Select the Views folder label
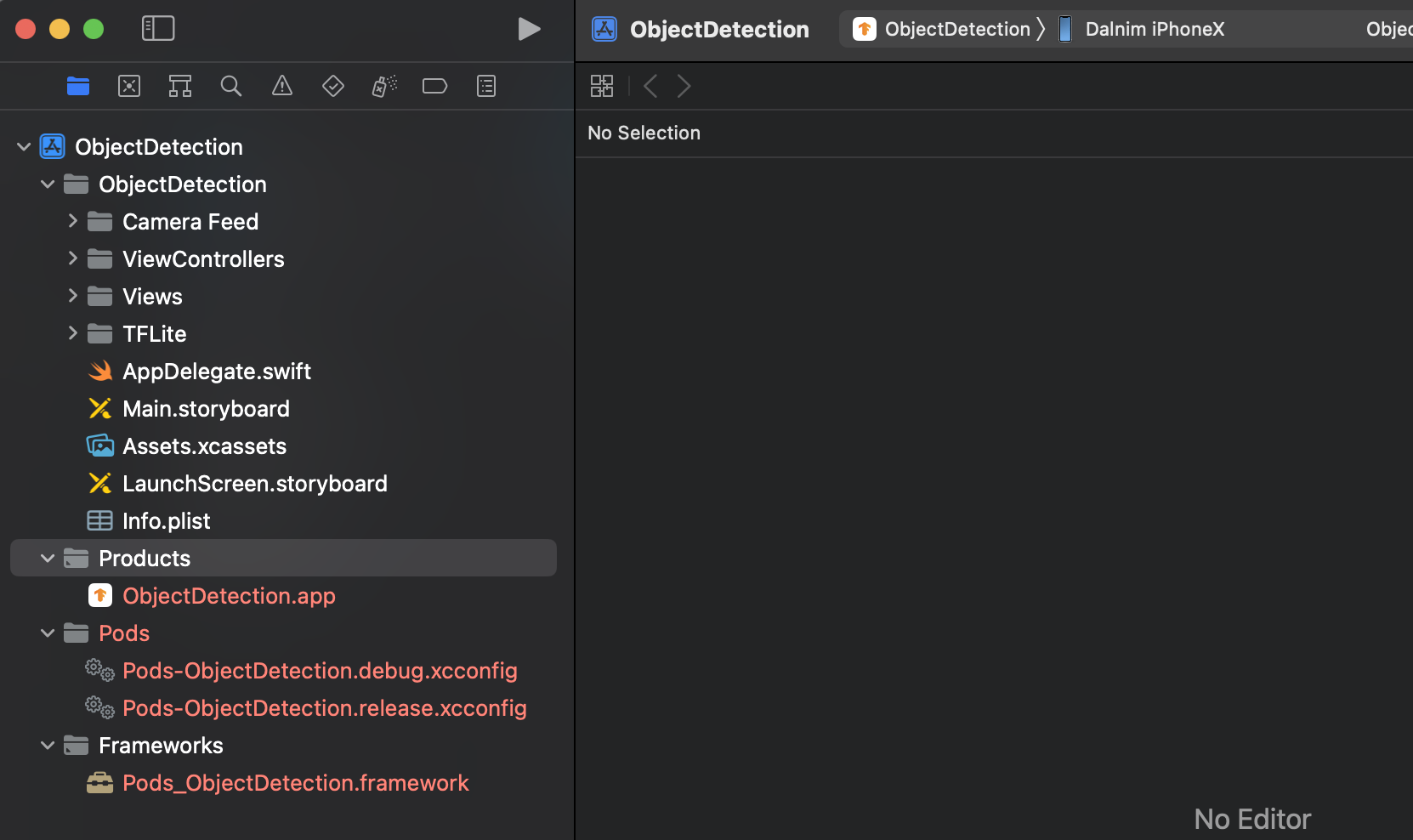1413x840 pixels. pos(152,297)
